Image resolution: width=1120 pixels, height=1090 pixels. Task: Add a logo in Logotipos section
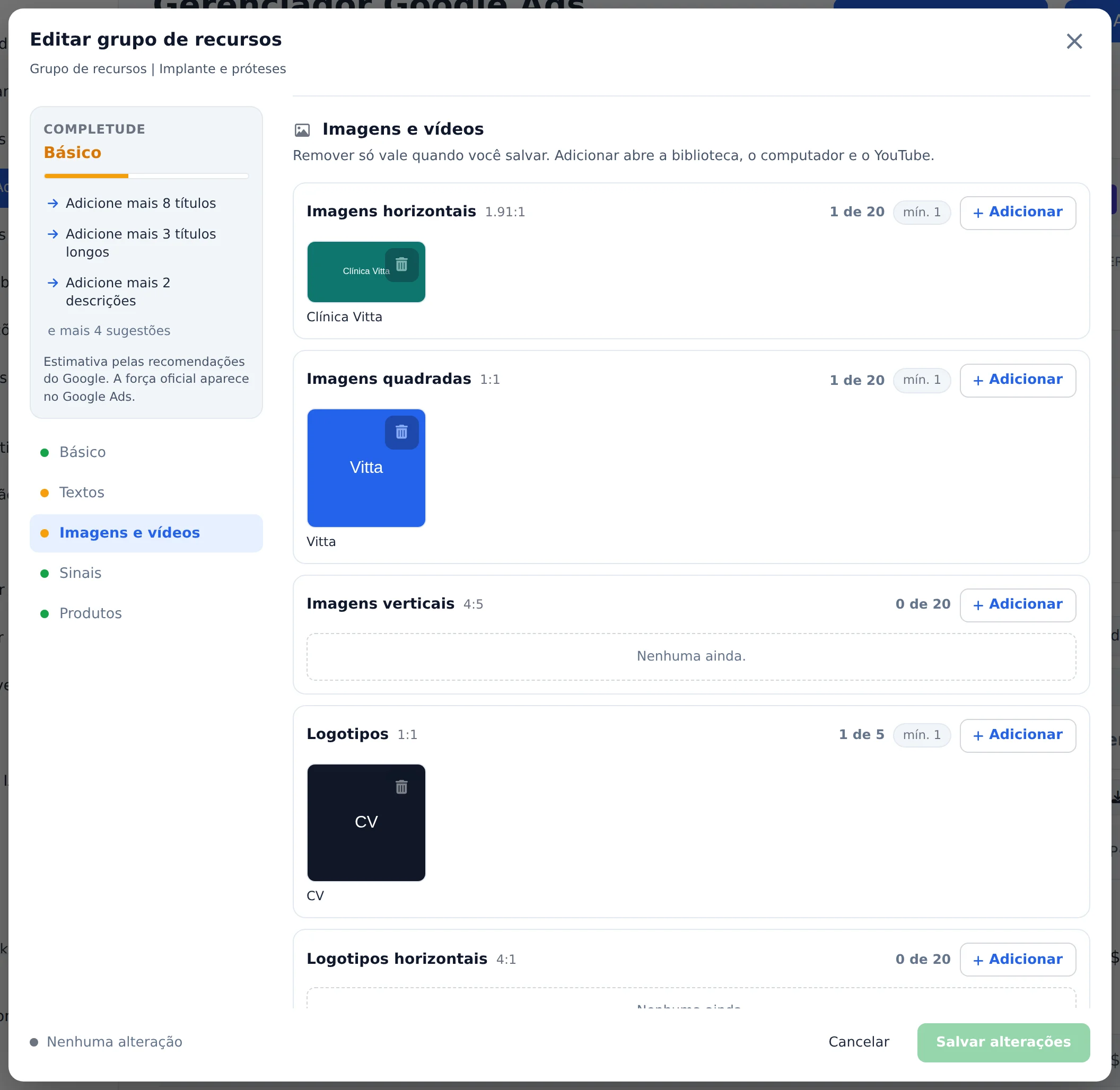1018,736
